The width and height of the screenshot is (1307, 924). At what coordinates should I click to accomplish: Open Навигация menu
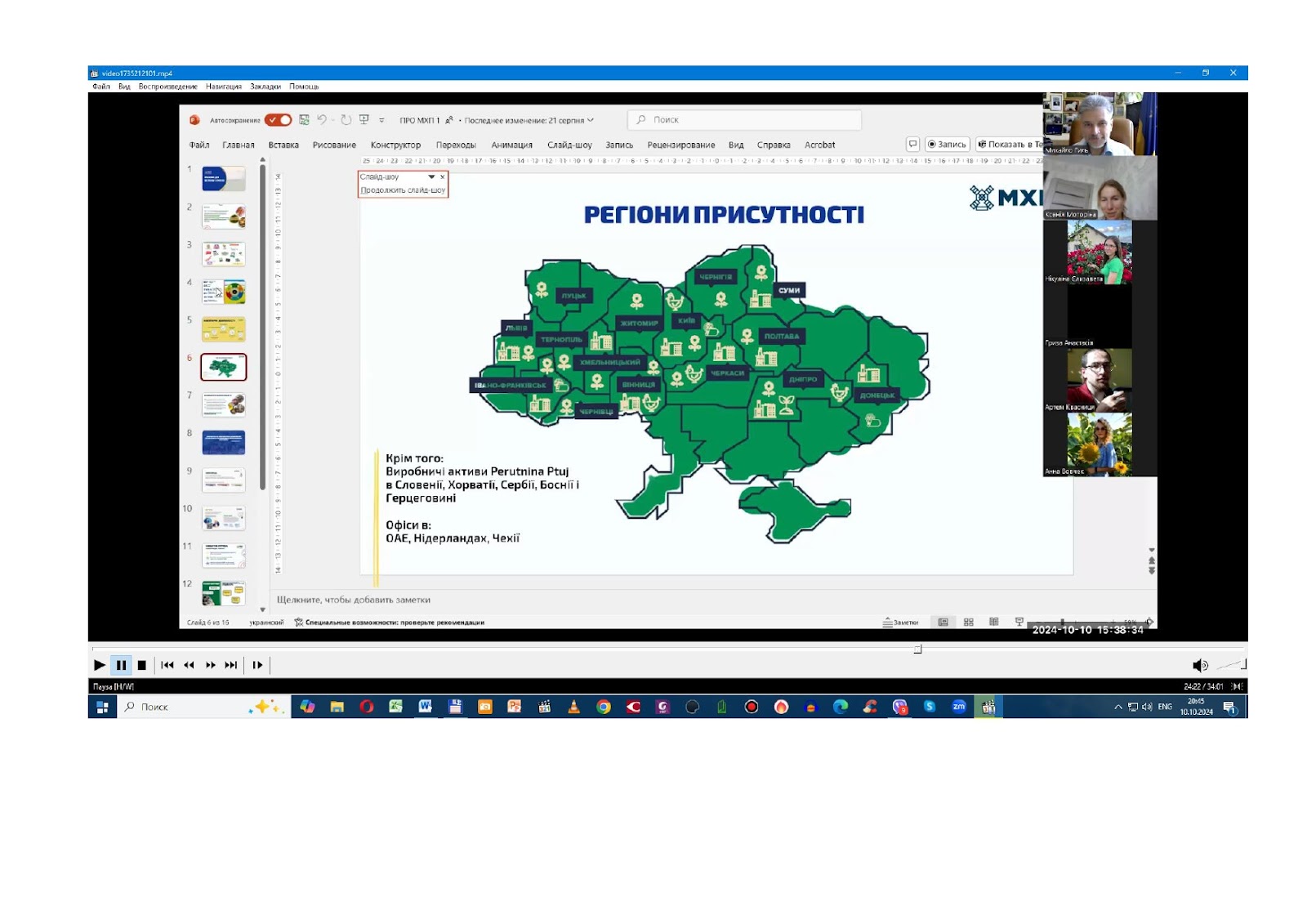(223, 86)
